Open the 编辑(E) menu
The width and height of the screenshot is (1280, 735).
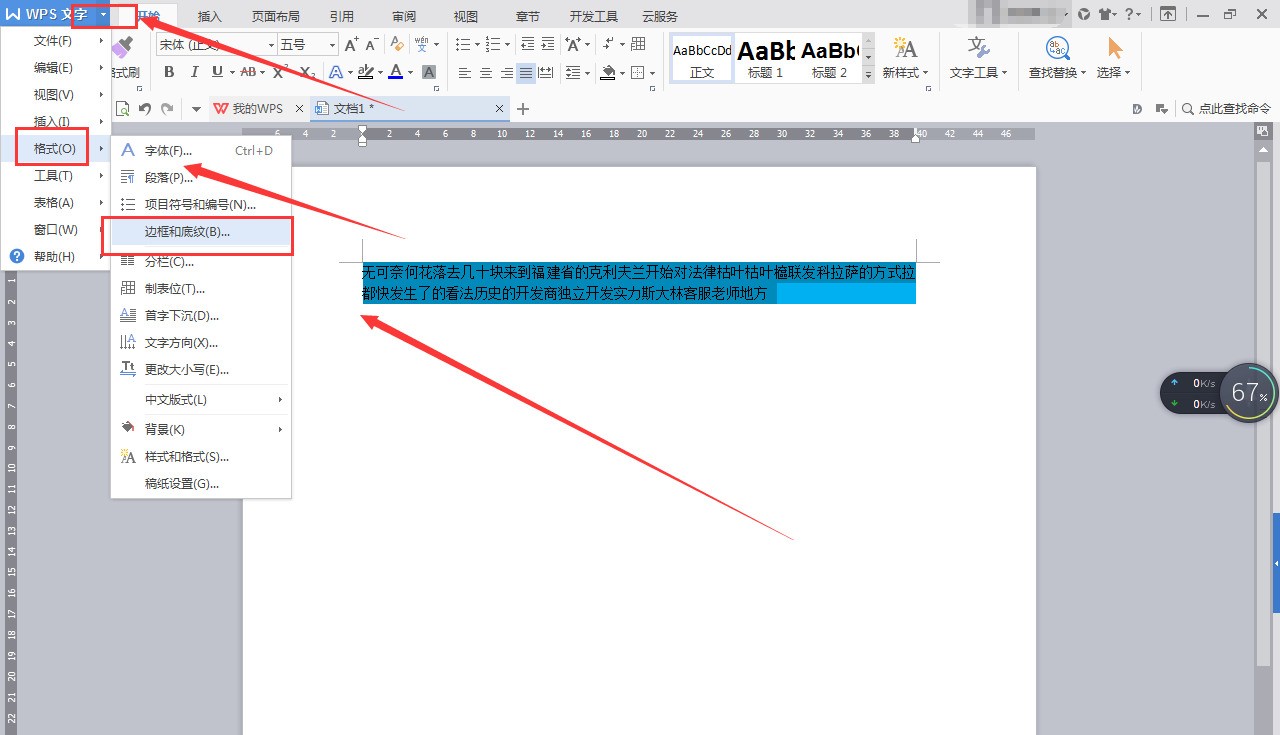[x=55, y=68]
